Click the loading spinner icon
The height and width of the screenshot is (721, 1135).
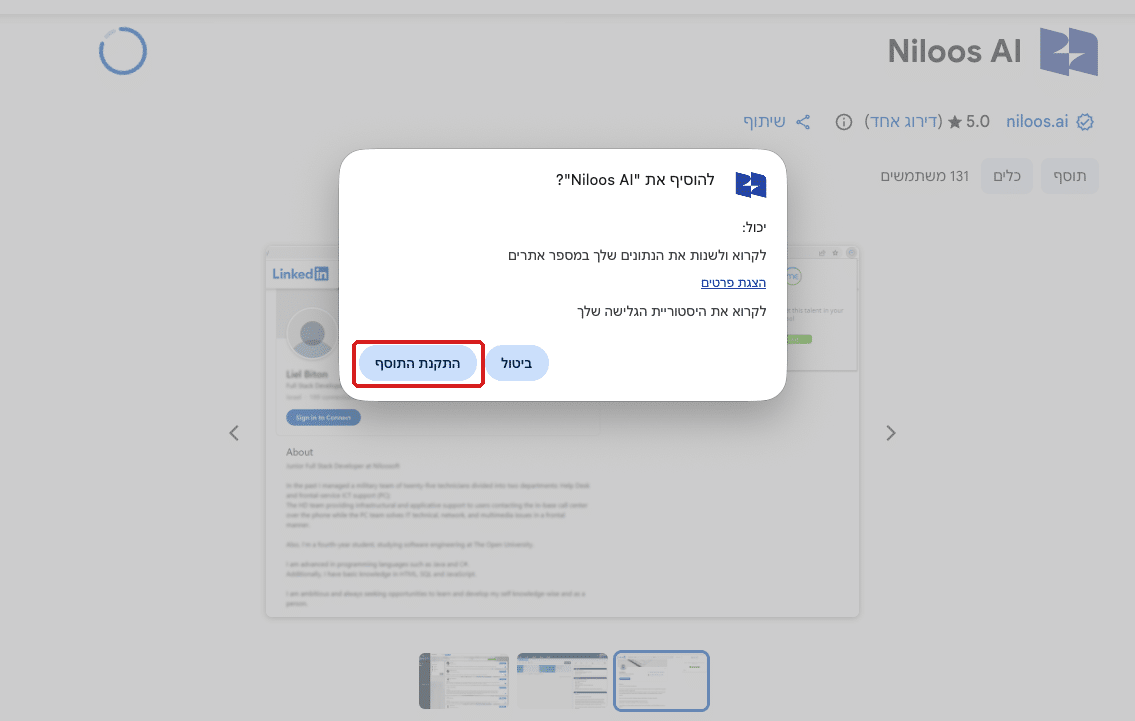[x=123, y=51]
